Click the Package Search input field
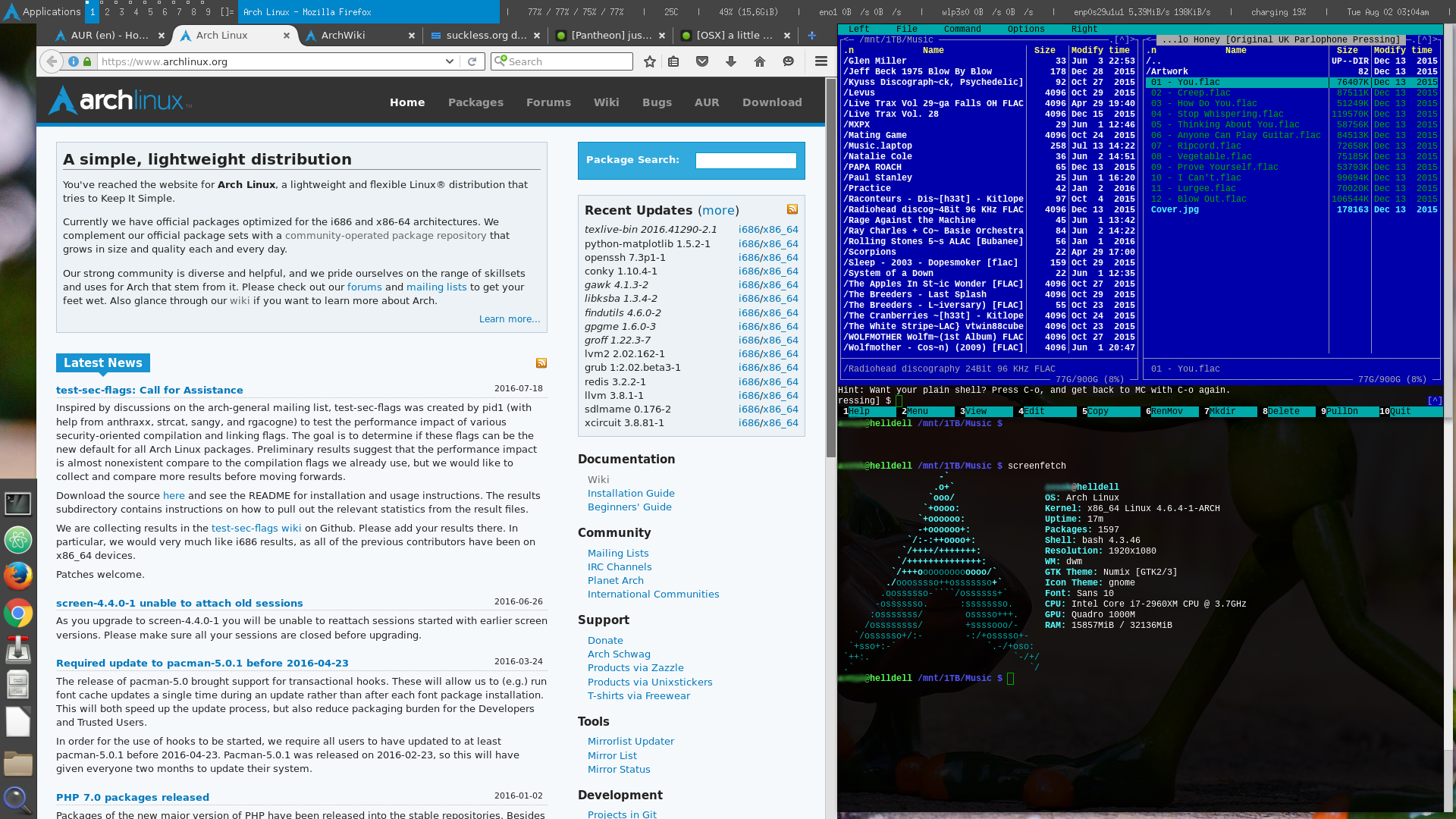The height and width of the screenshot is (819, 1456). click(745, 160)
